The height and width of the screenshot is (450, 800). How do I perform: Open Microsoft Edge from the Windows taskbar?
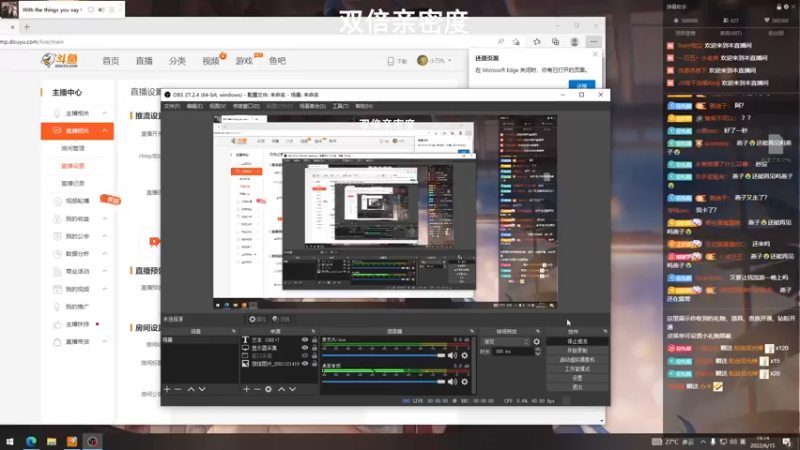[31, 441]
